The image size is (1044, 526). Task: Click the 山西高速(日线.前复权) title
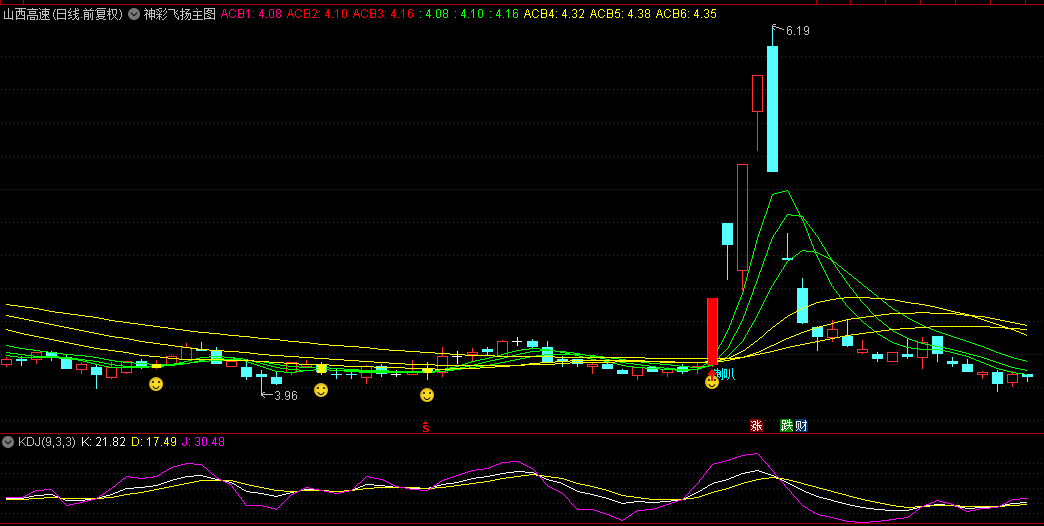(x=63, y=13)
